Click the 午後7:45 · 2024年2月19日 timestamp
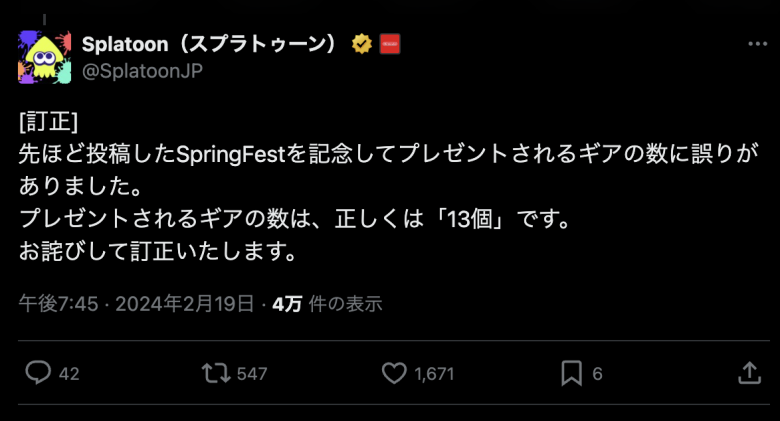The width and height of the screenshot is (780, 421). point(137,304)
